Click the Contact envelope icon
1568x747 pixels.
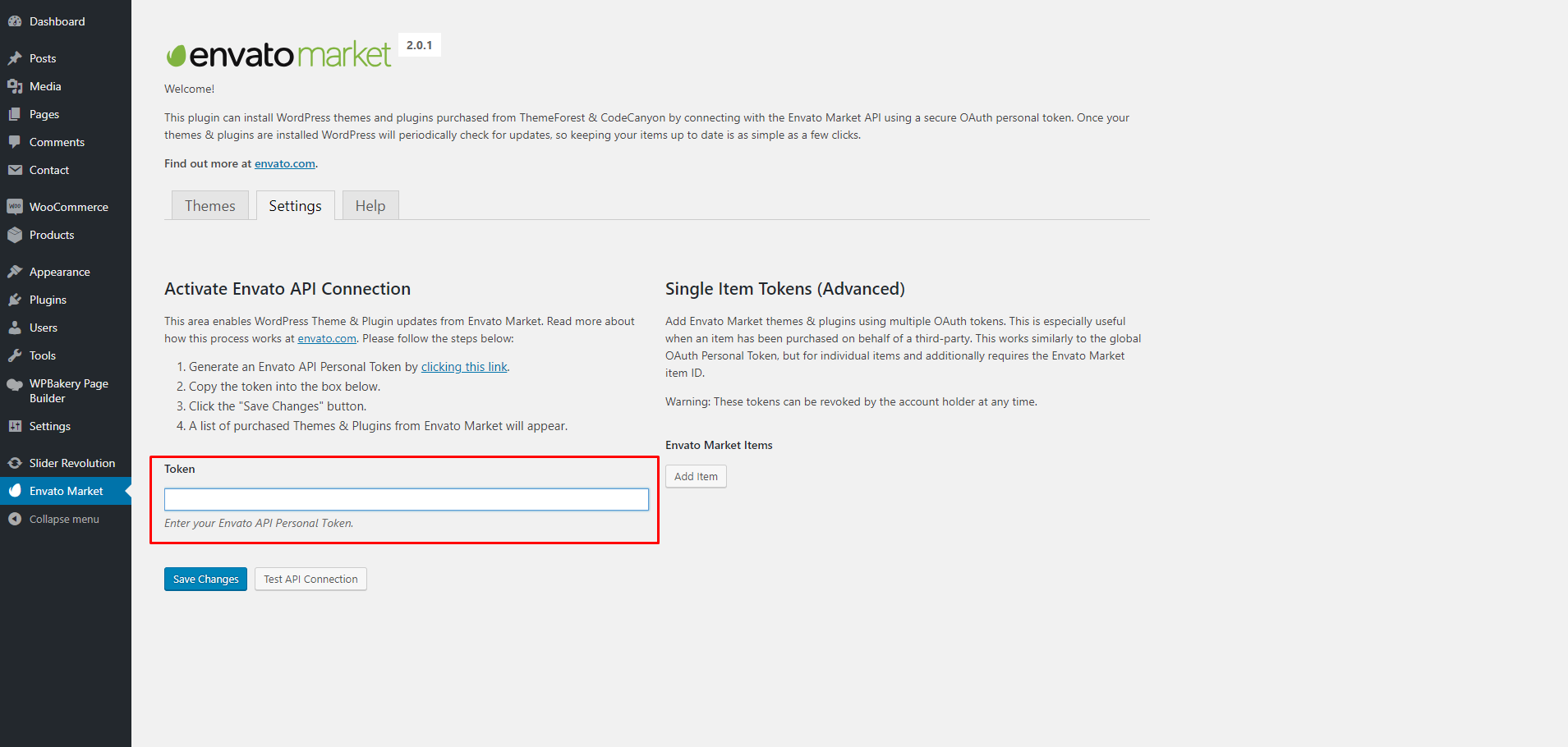[15, 170]
